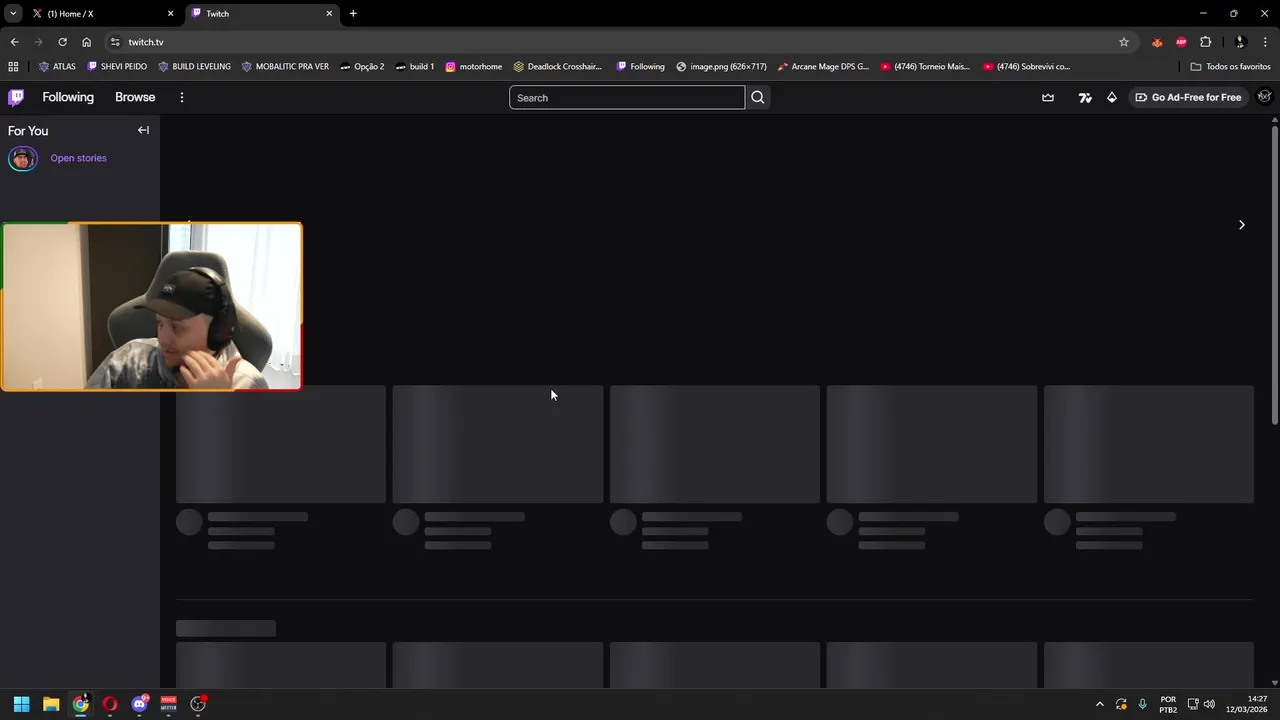Image resolution: width=1280 pixels, height=720 pixels.
Task: Click the Twitch search field
Action: [x=627, y=97]
